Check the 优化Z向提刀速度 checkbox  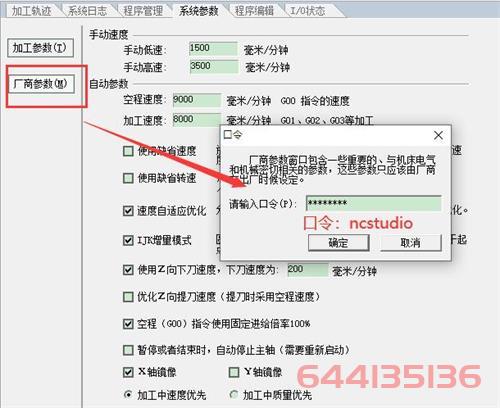(x=128, y=297)
